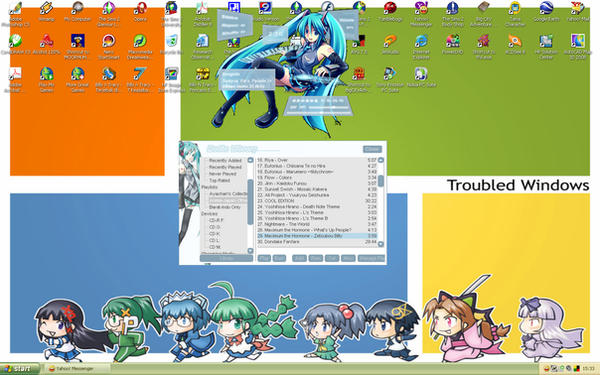Image resolution: width=600 pixels, height=375 pixels.
Task: Select the CD-R F device entry
Action: [216, 220]
